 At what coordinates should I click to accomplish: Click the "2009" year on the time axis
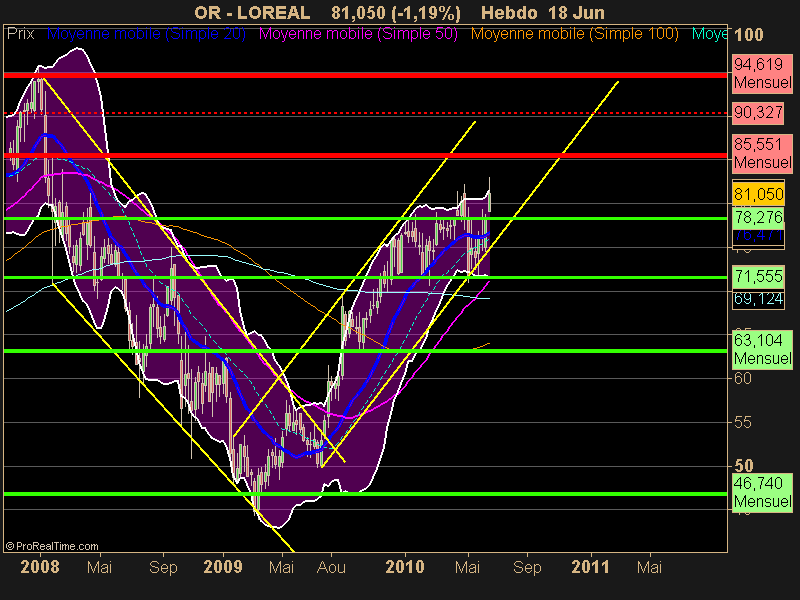coord(223,567)
